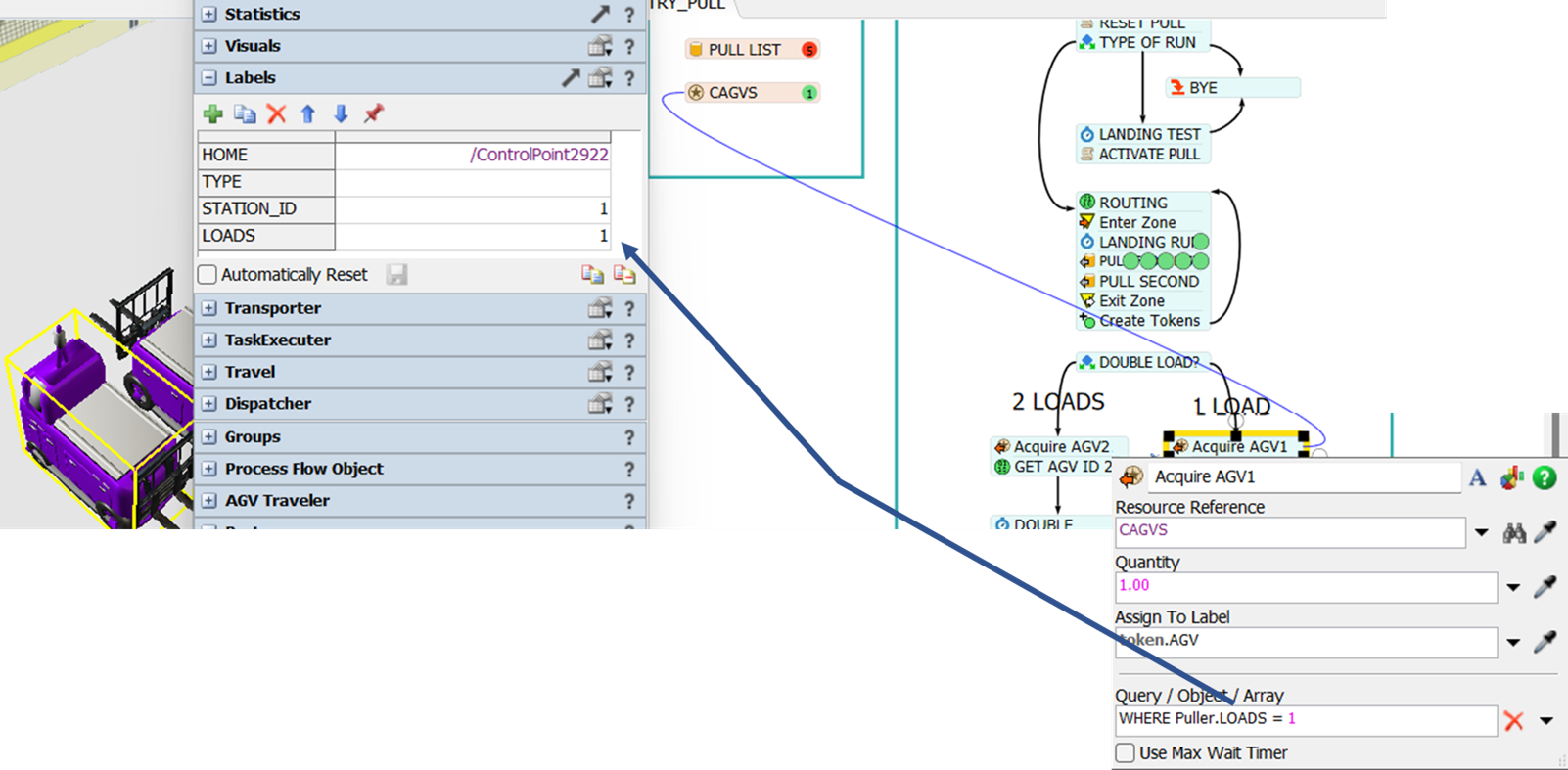
Task: Use the sampler eyedropper for Quantity
Action: point(1545,587)
